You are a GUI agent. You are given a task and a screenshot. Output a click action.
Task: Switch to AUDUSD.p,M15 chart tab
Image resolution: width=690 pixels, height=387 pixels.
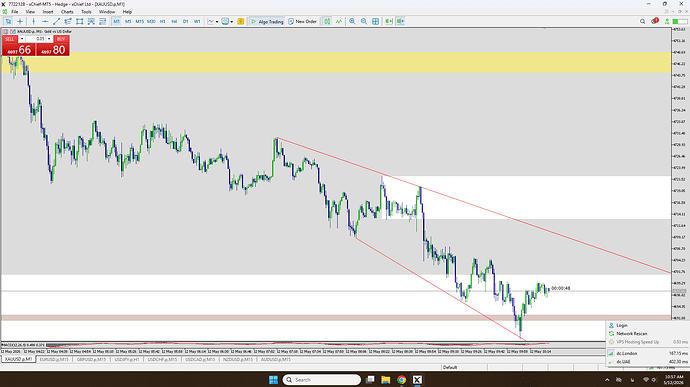[275, 360]
